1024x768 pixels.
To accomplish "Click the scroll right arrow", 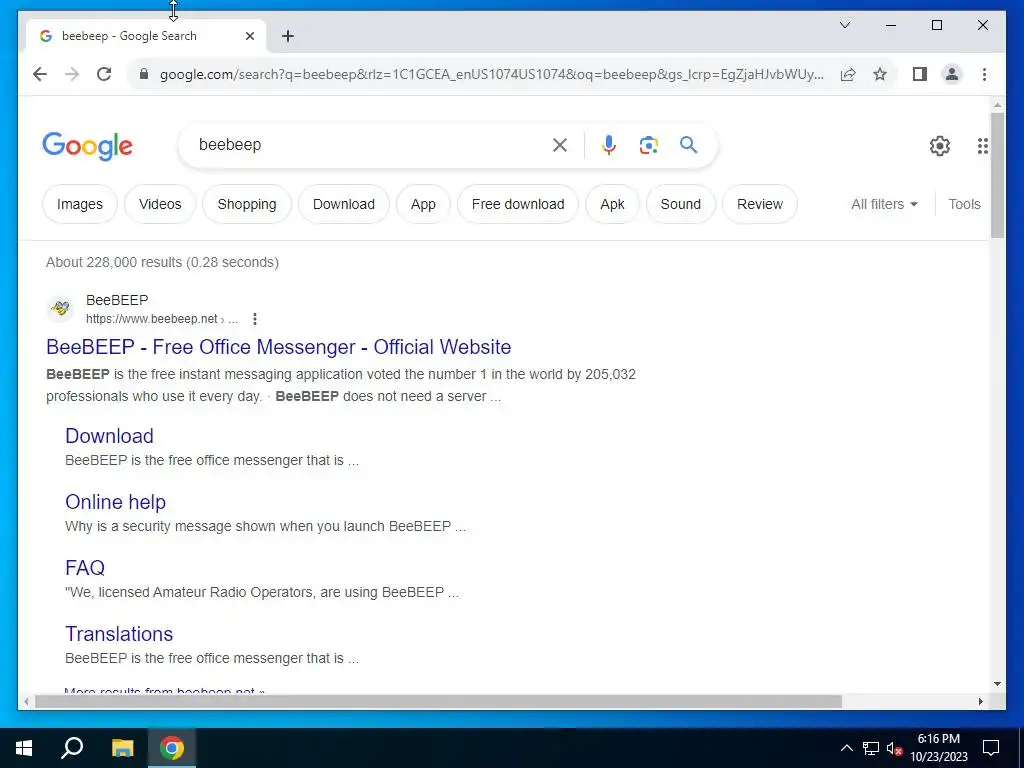I will 980,701.
